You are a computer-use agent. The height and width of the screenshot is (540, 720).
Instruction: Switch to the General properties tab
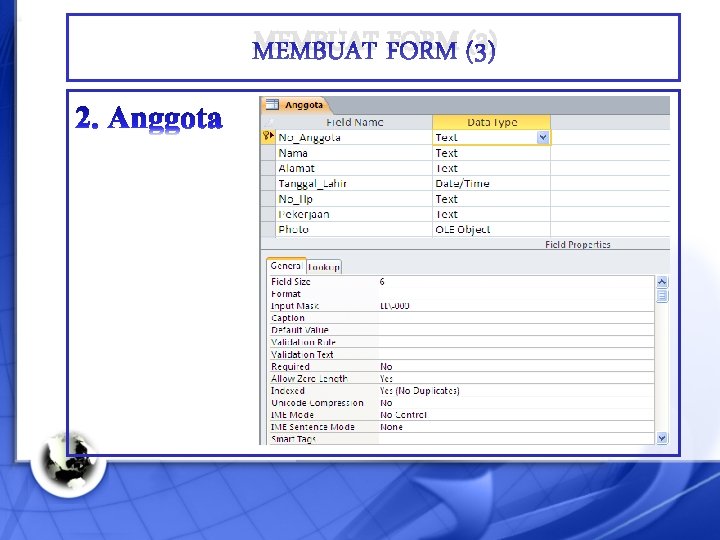pyautogui.click(x=286, y=266)
